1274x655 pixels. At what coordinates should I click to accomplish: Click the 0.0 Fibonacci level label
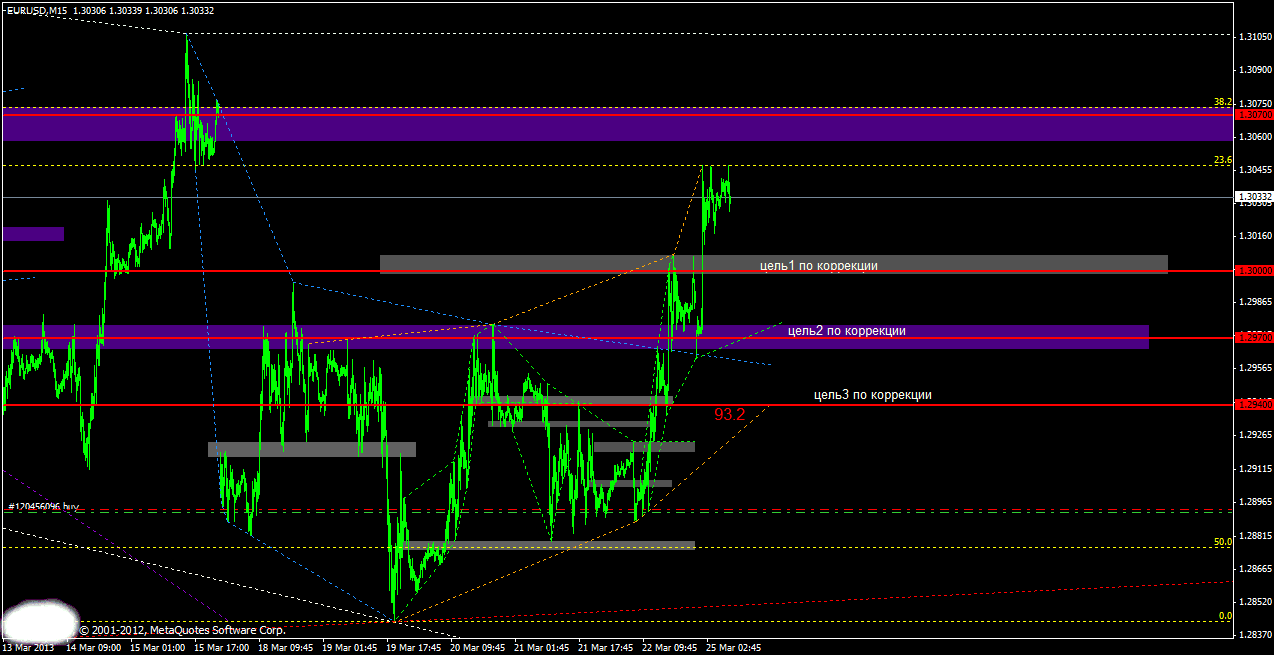tap(1224, 617)
